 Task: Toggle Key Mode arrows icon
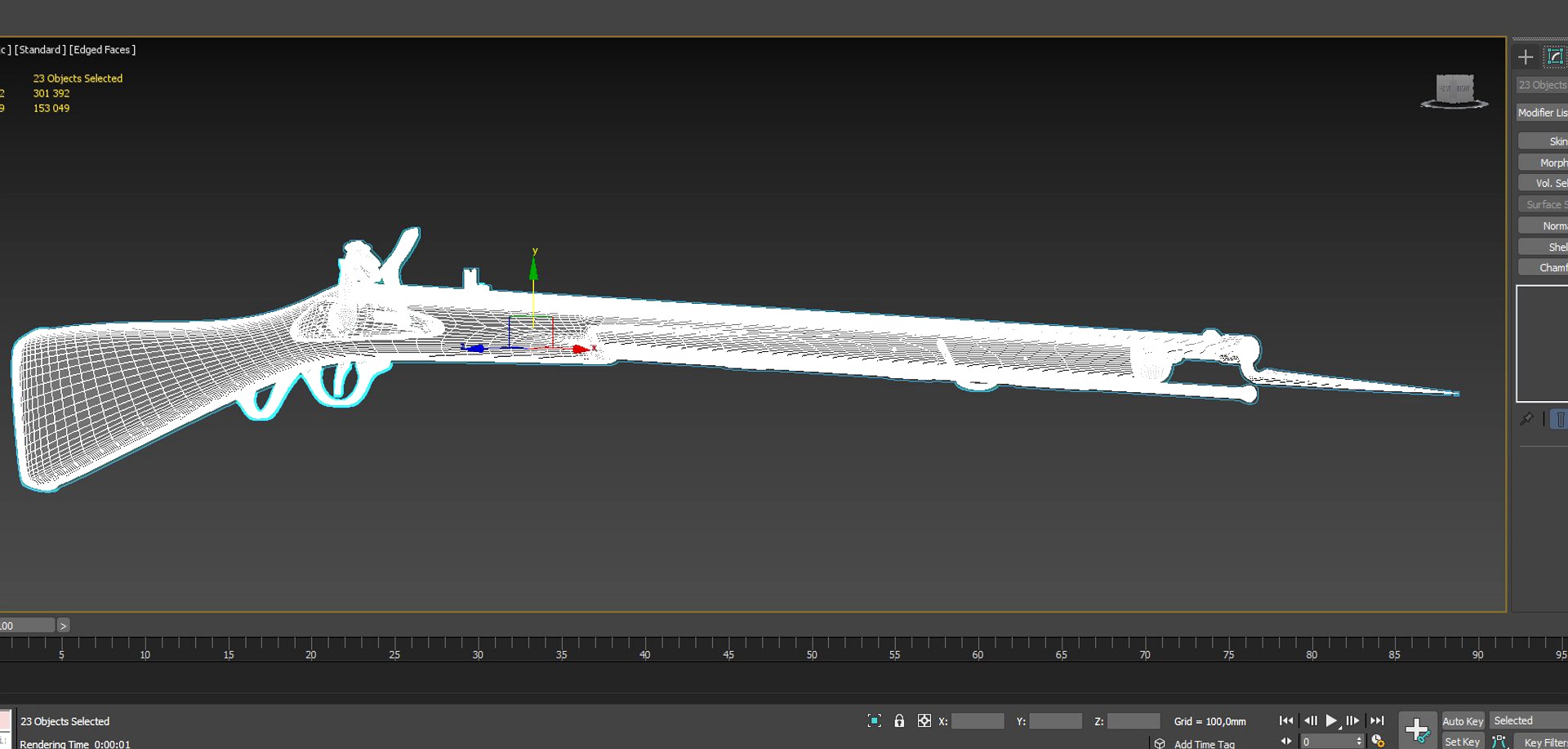click(1286, 741)
